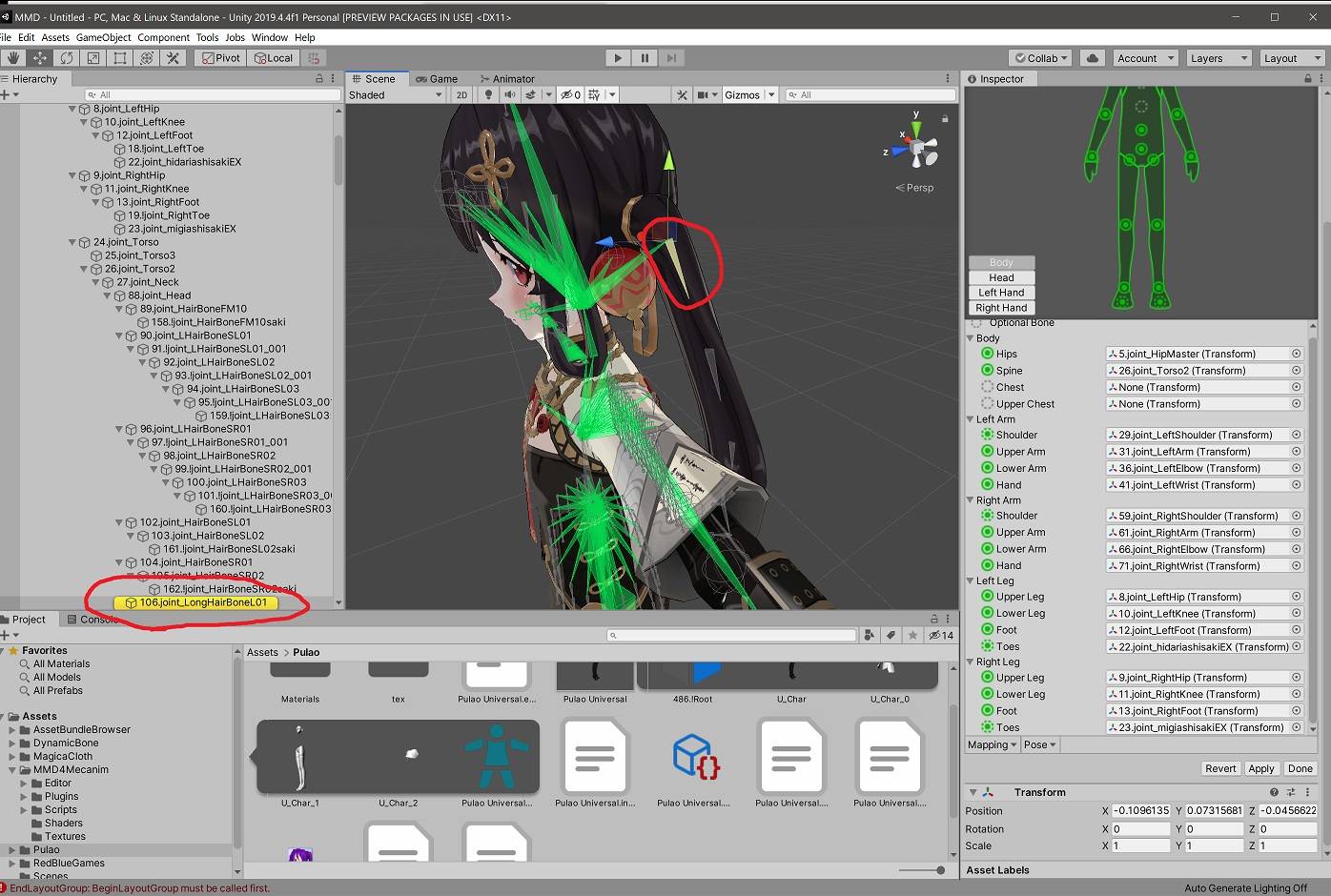This screenshot has width=1331, height=896.
Task: Toggle scene gizmo rotation lock
Action: (x=945, y=119)
